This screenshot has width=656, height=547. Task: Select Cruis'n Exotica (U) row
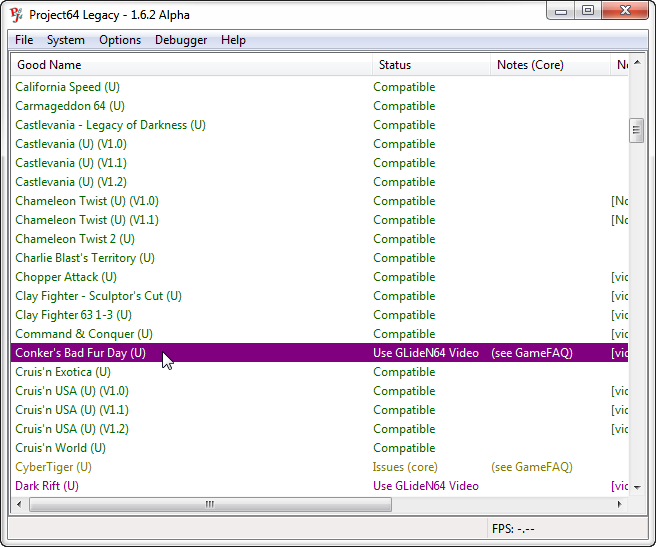click(x=320, y=372)
